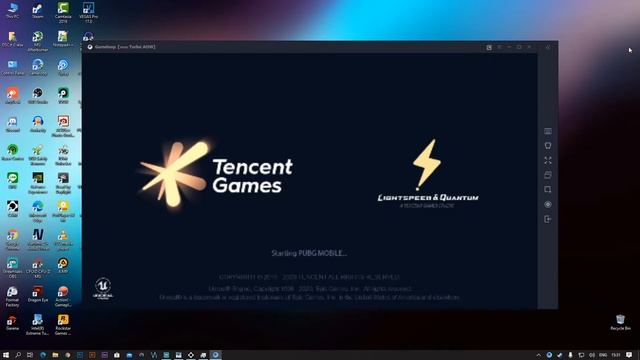Open Windows taskbar search

(18, 355)
